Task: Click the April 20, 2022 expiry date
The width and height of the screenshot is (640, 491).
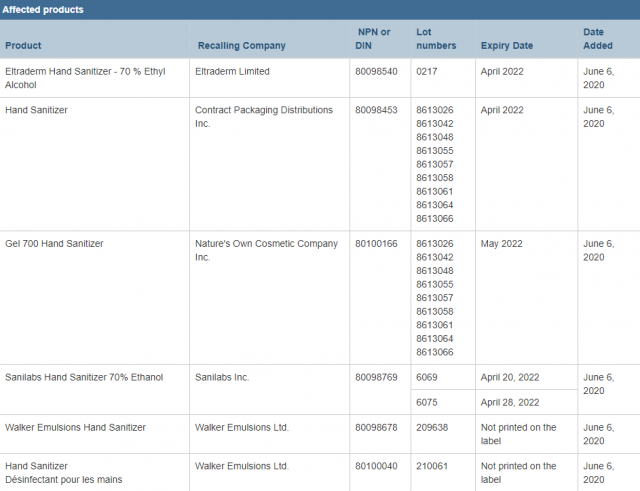Action: click(510, 377)
